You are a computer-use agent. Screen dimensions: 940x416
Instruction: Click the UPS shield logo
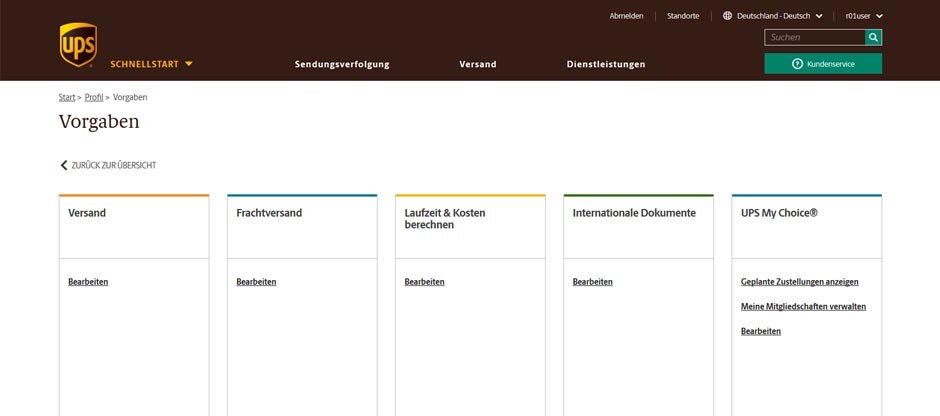(78, 45)
